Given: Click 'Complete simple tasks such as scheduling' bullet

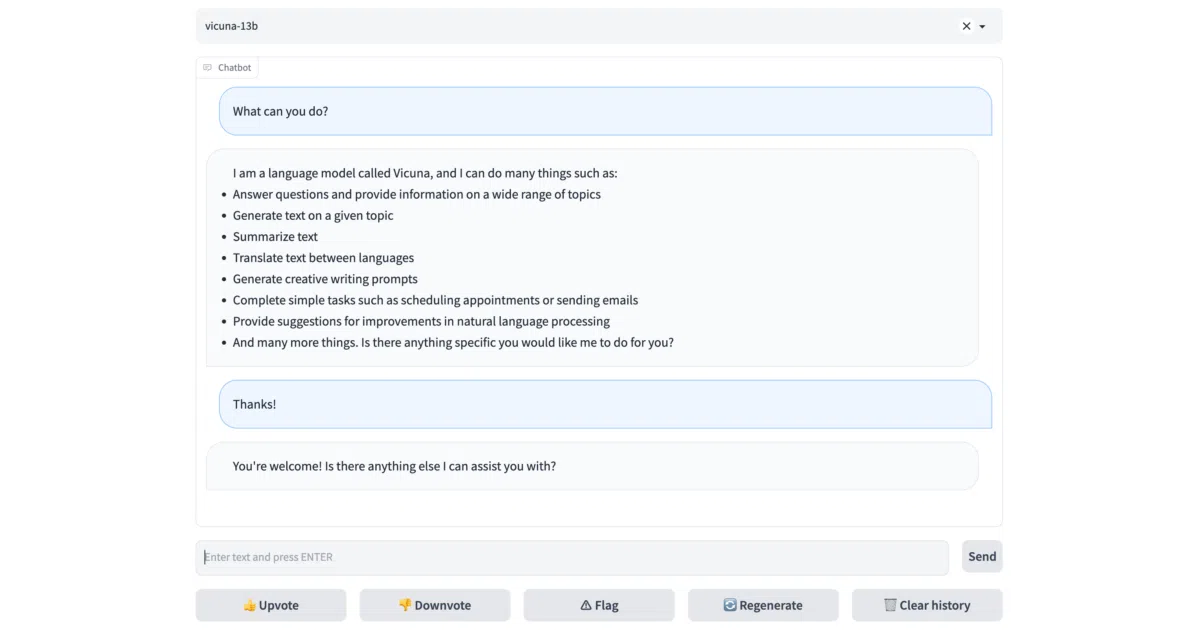Looking at the screenshot, I should 435,300.
